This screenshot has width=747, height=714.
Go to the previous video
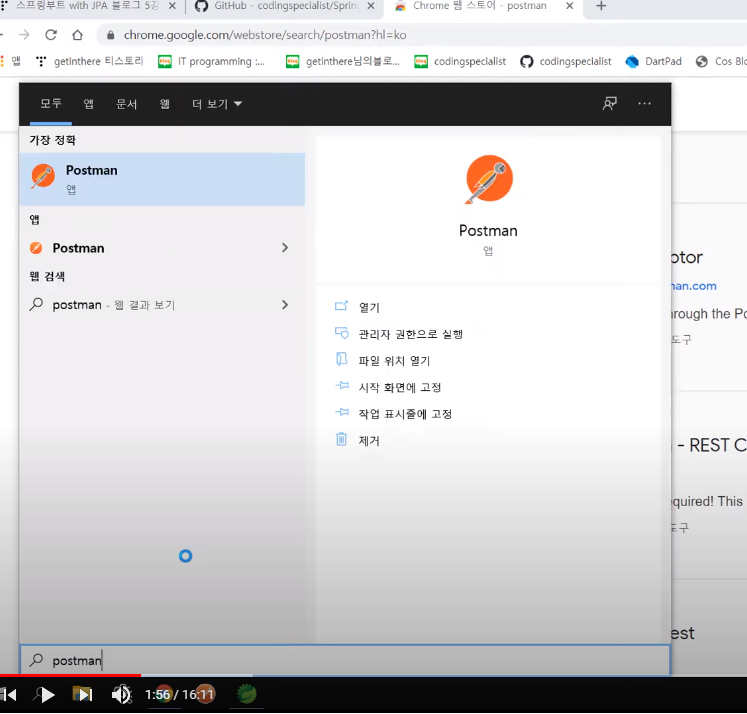click(9, 696)
